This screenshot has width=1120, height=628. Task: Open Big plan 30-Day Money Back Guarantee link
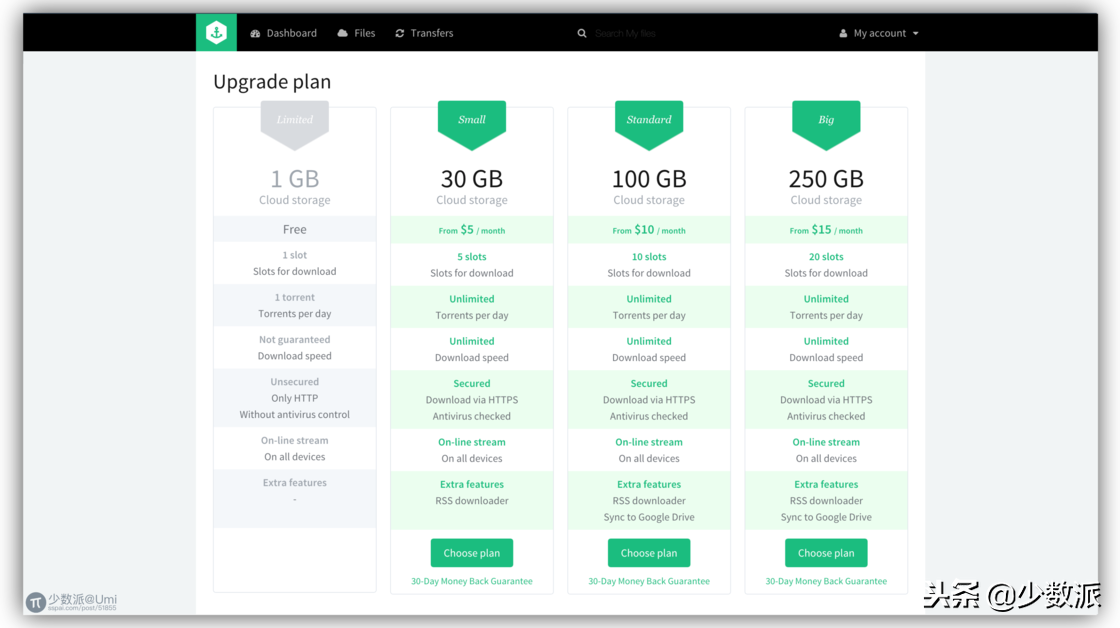pyautogui.click(x=826, y=581)
